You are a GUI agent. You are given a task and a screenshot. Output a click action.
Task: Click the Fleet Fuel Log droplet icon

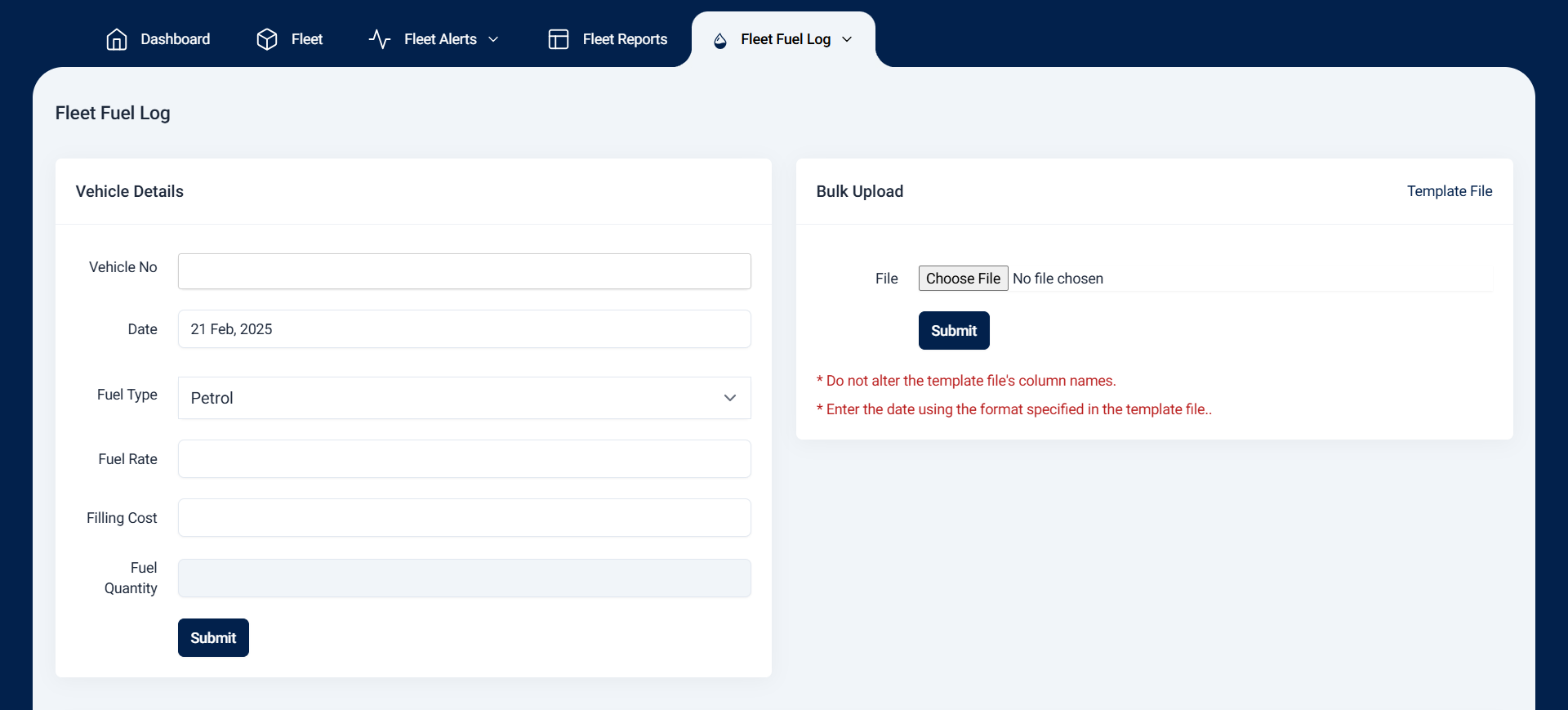[719, 40]
